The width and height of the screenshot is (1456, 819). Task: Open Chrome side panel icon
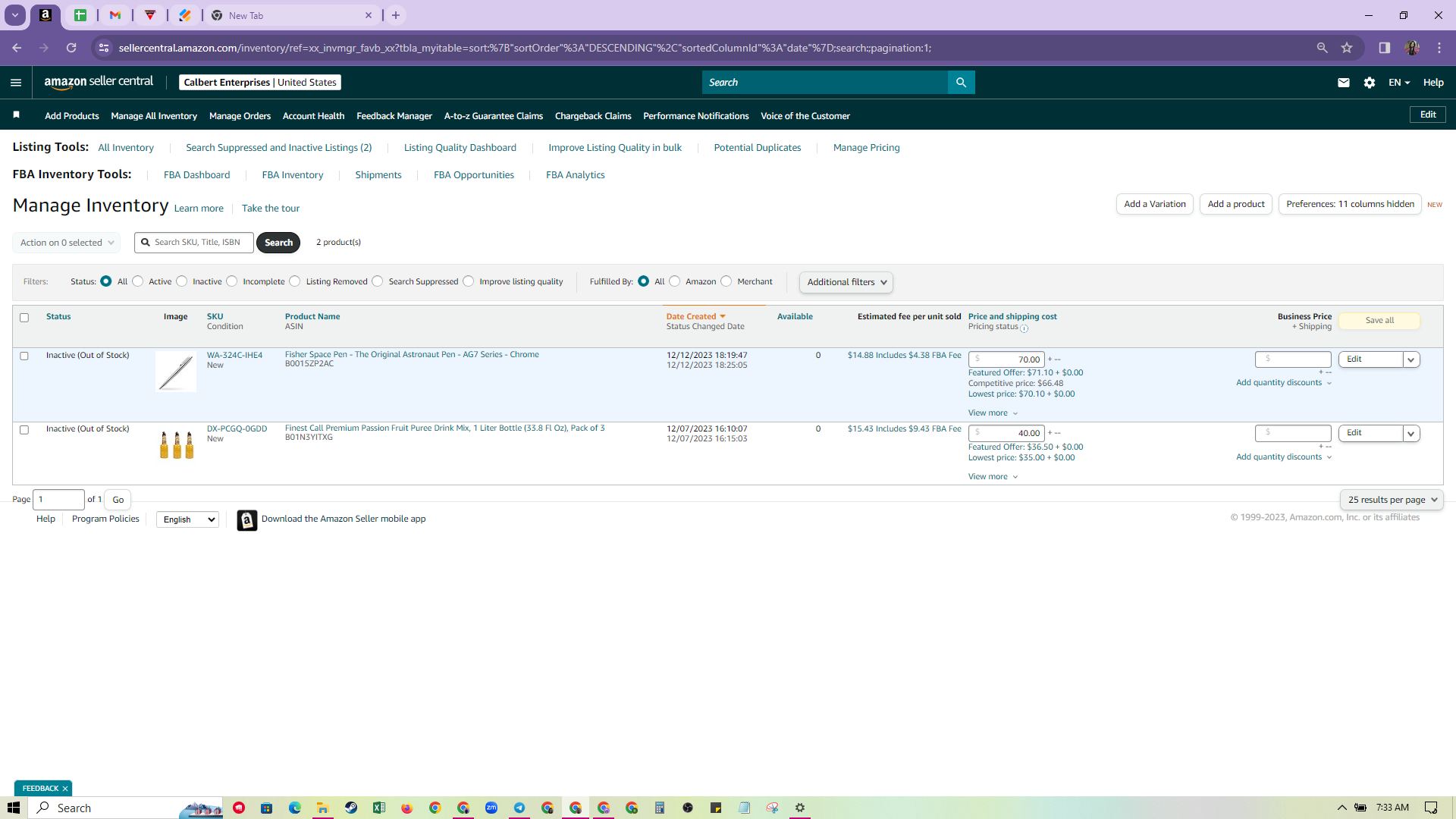1384,48
